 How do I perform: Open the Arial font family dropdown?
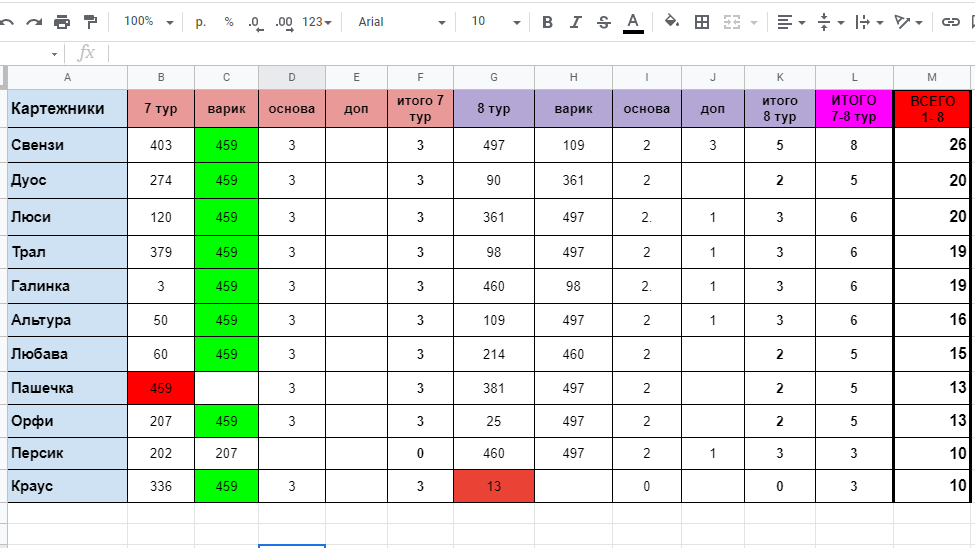click(401, 22)
